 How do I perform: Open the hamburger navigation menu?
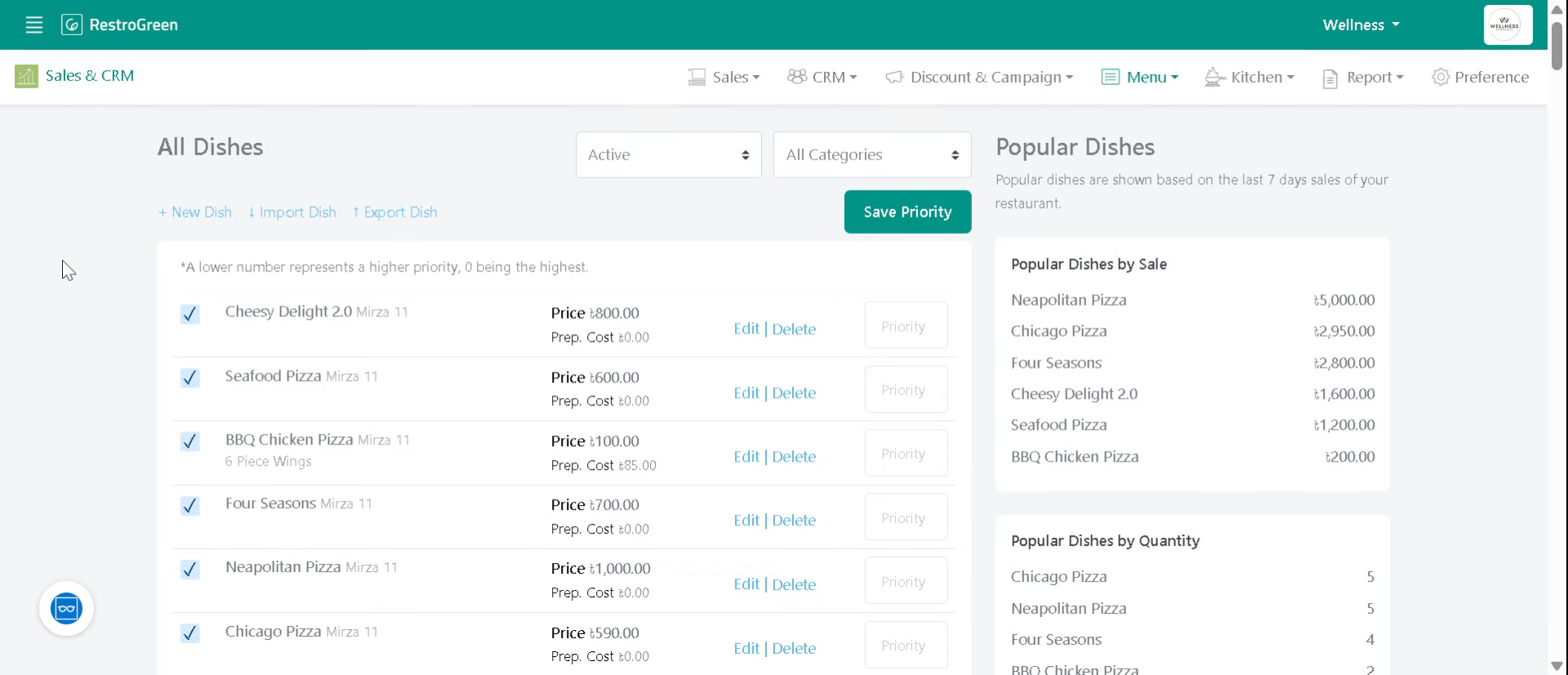pyautogui.click(x=33, y=25)
